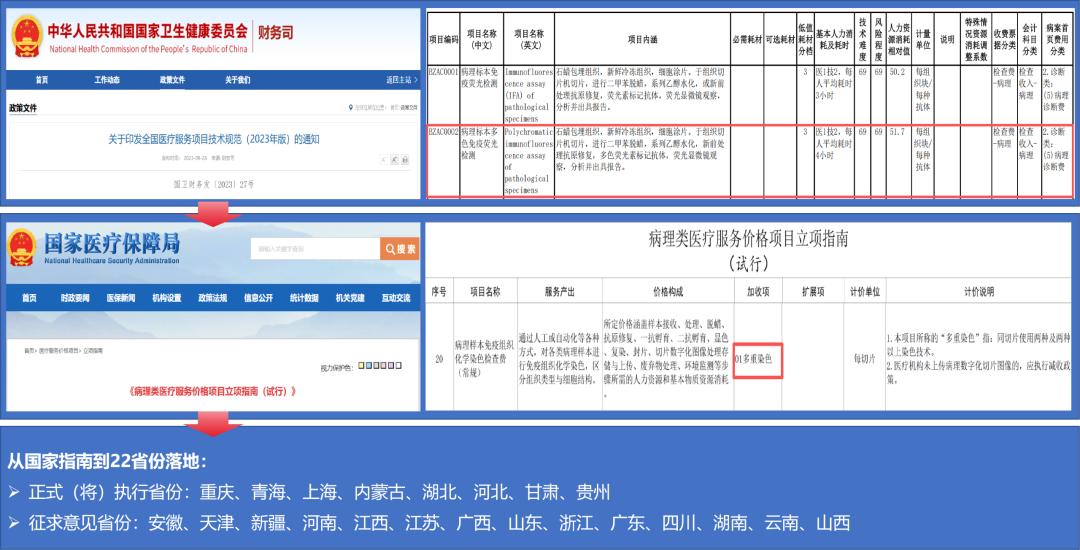The width and height of the screenshot is (1080, 550).
Task: Select the 政策文件 nav tab
Action: click(x=172, y=80)
